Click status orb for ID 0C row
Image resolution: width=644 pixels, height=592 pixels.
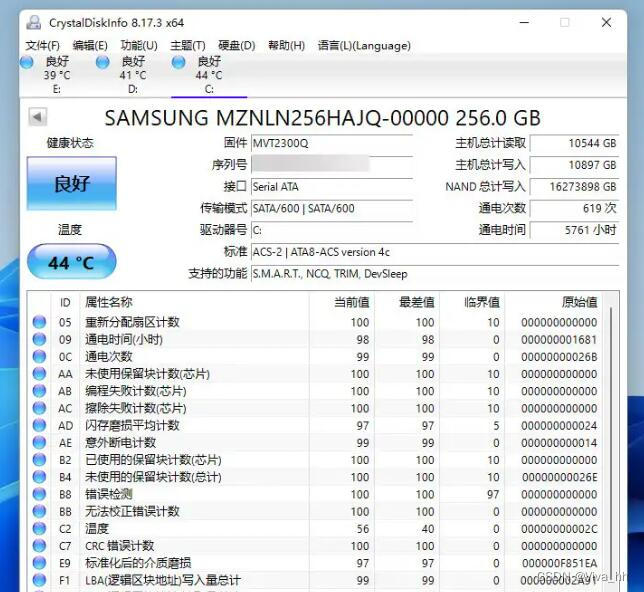[39, 356]
